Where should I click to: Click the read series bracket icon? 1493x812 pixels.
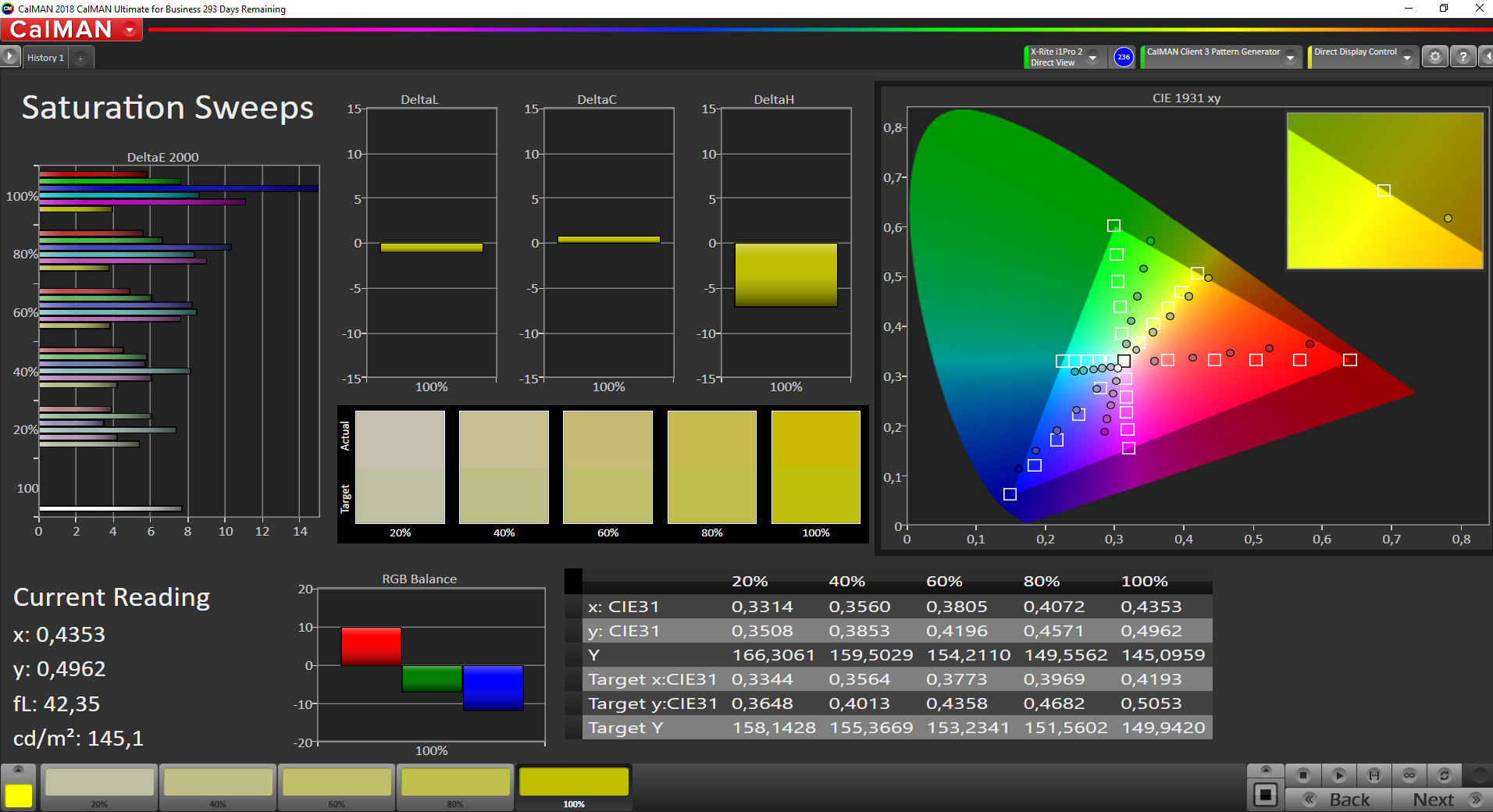[x=1374, y=775]
